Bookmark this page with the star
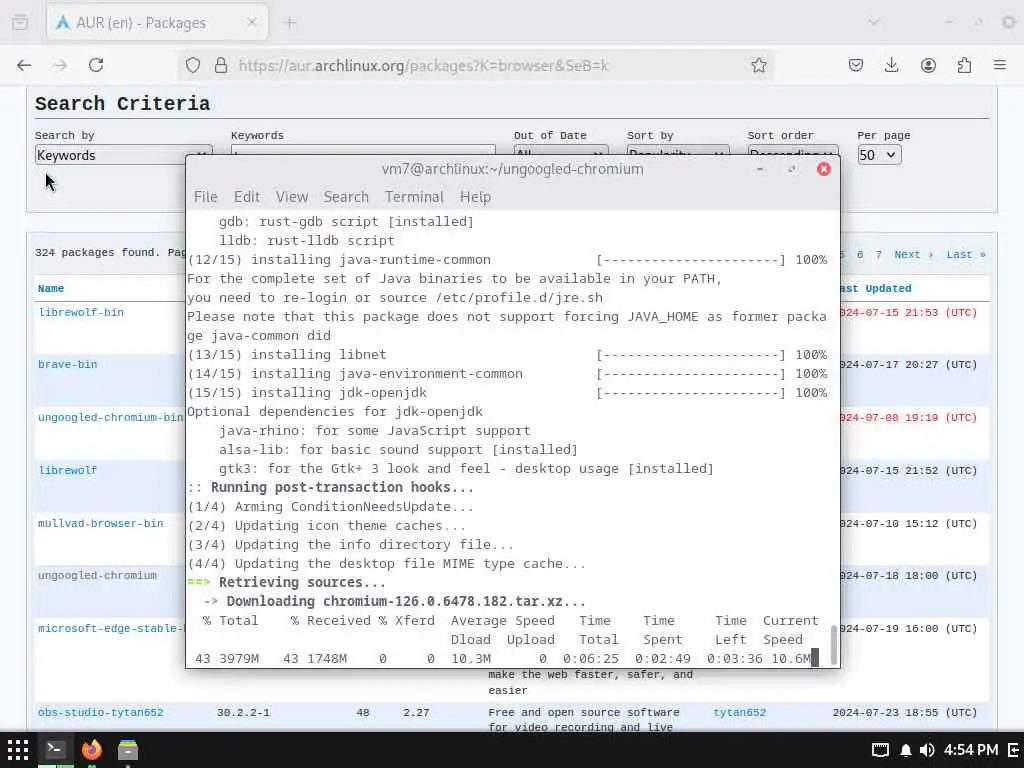The image size is (1024, 768). point(758,65)
